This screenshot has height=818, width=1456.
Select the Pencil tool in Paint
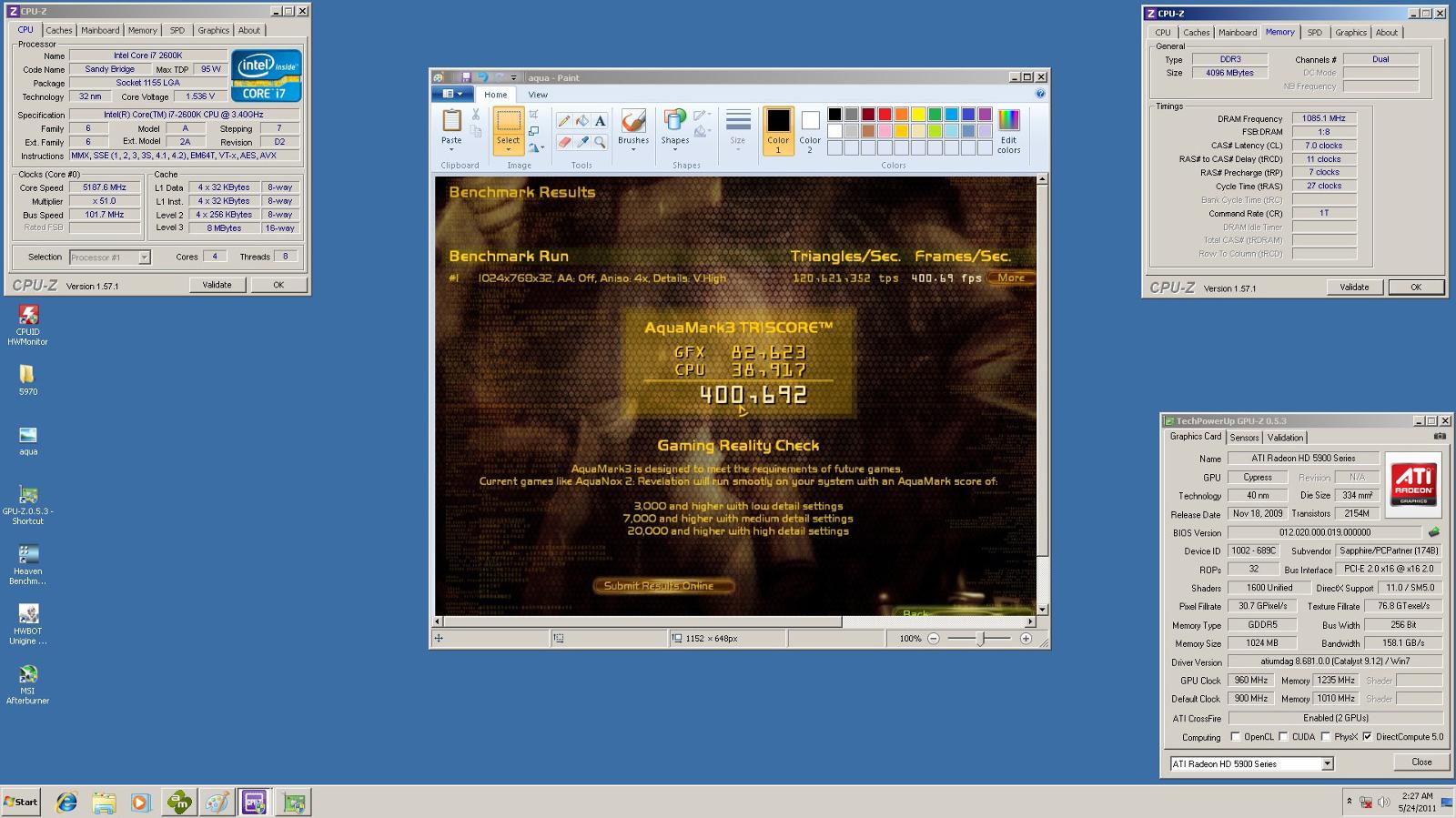coord(564,121)
